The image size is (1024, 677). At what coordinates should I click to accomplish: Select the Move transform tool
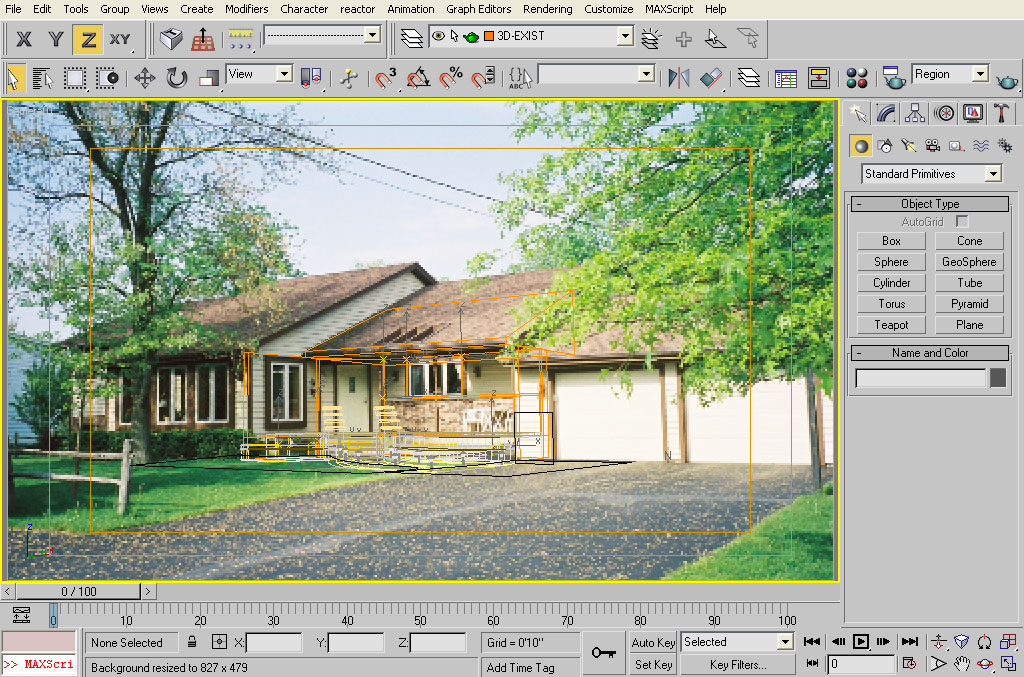point(145,77)
